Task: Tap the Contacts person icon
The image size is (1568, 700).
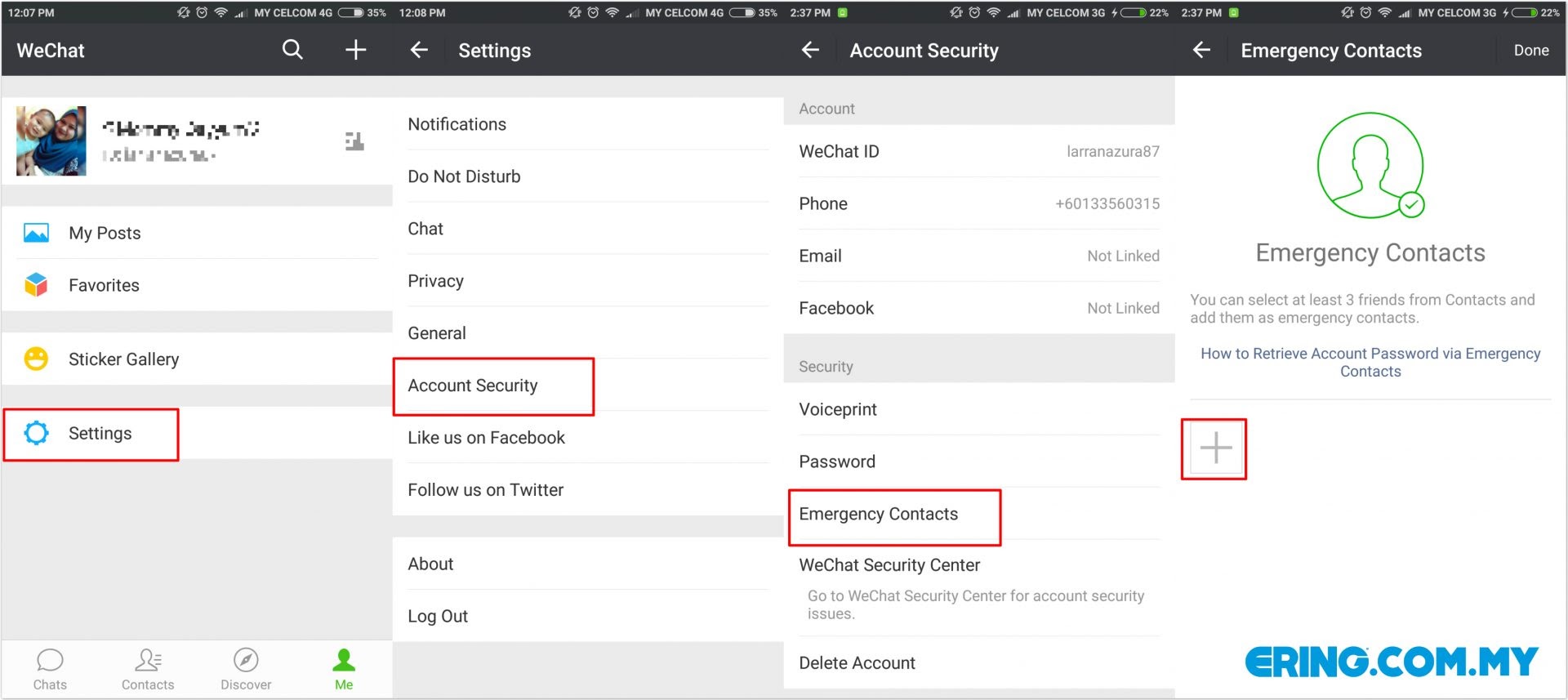Action: pos(148,660)
